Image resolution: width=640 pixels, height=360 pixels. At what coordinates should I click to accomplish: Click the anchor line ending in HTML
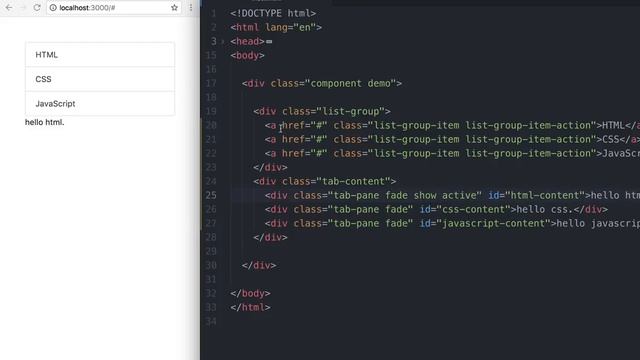452,125
